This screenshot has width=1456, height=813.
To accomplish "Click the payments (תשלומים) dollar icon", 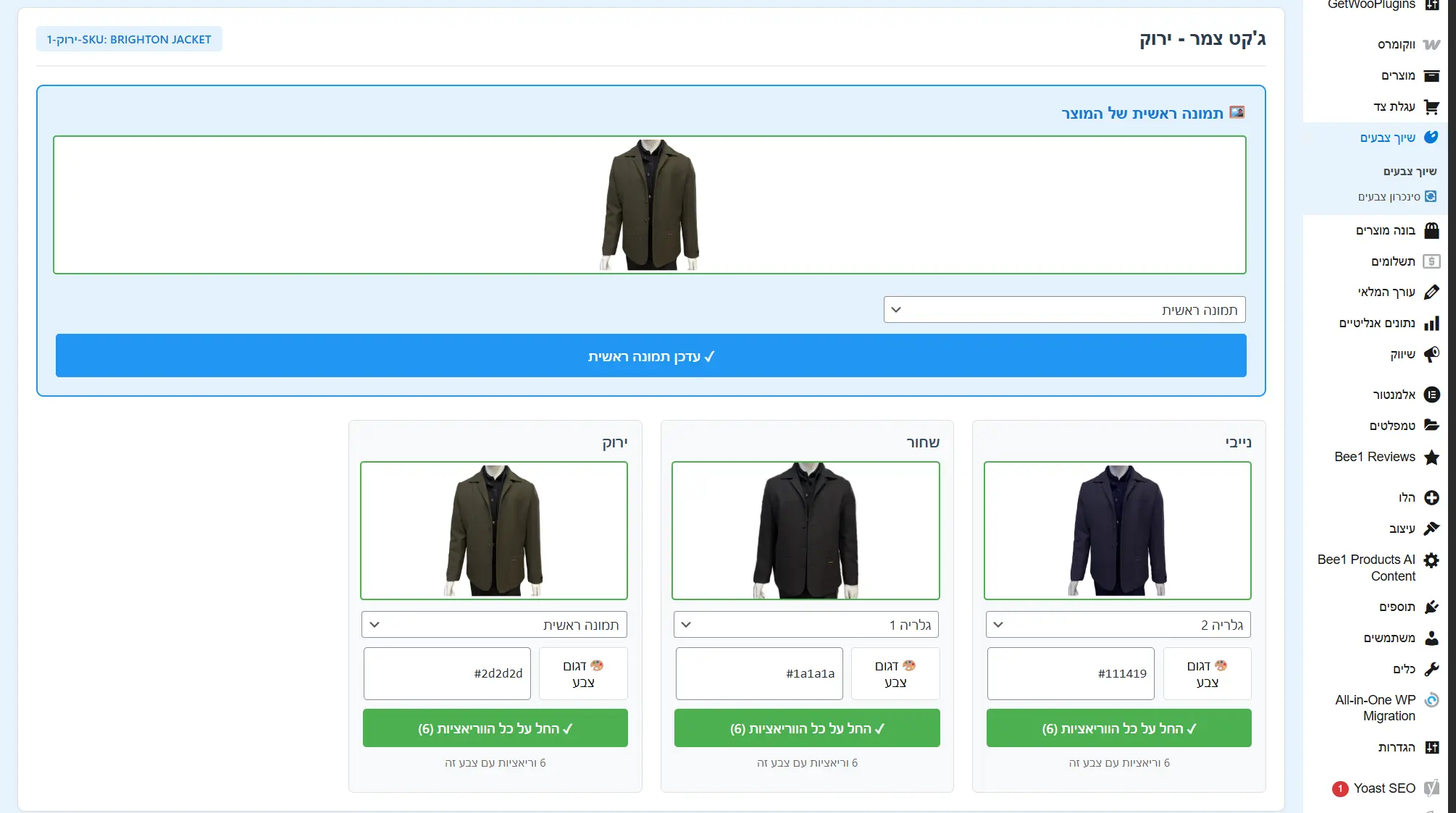I will (x=1431, y=261).
